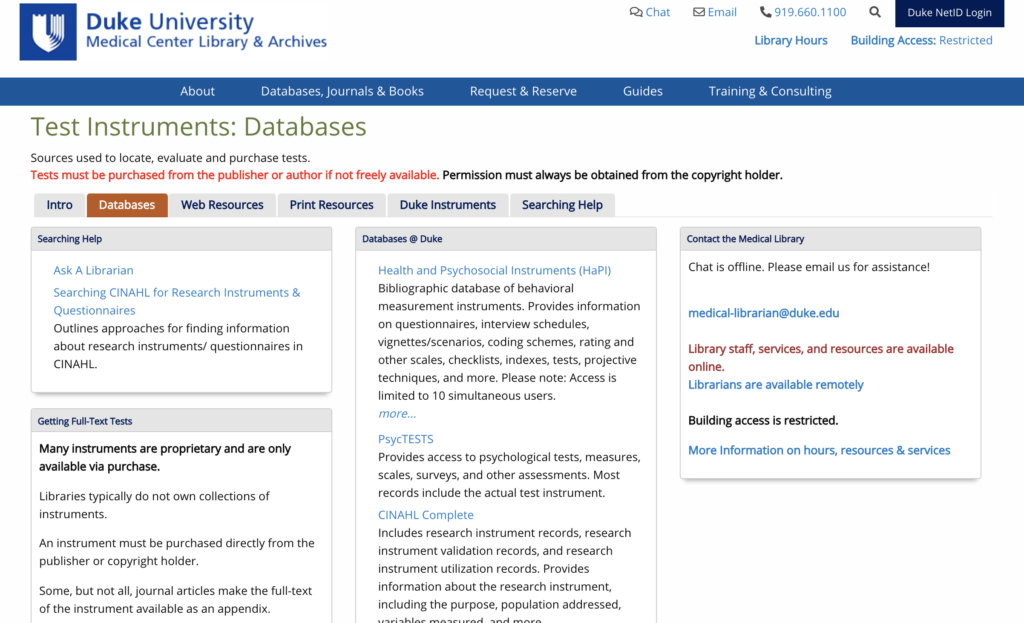Click the 919.660.1100 phone number
1024x623 pixels.
[x=810, y=12]
